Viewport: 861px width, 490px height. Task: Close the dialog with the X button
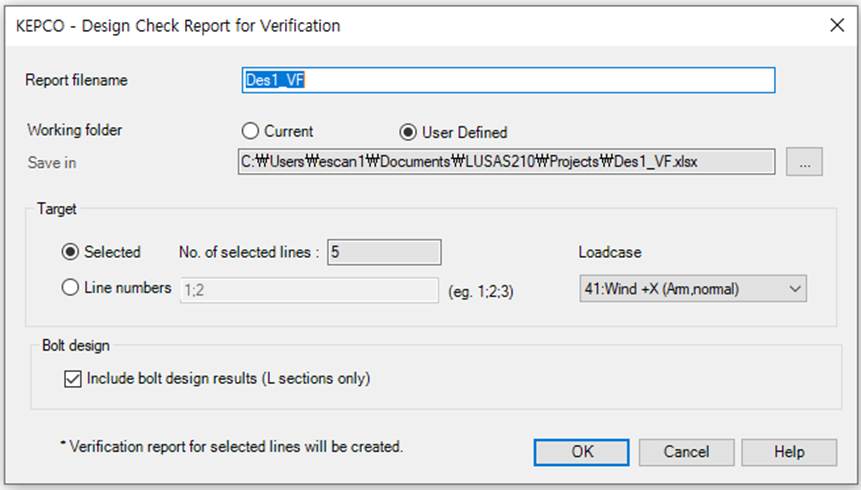tap(836, 26)
